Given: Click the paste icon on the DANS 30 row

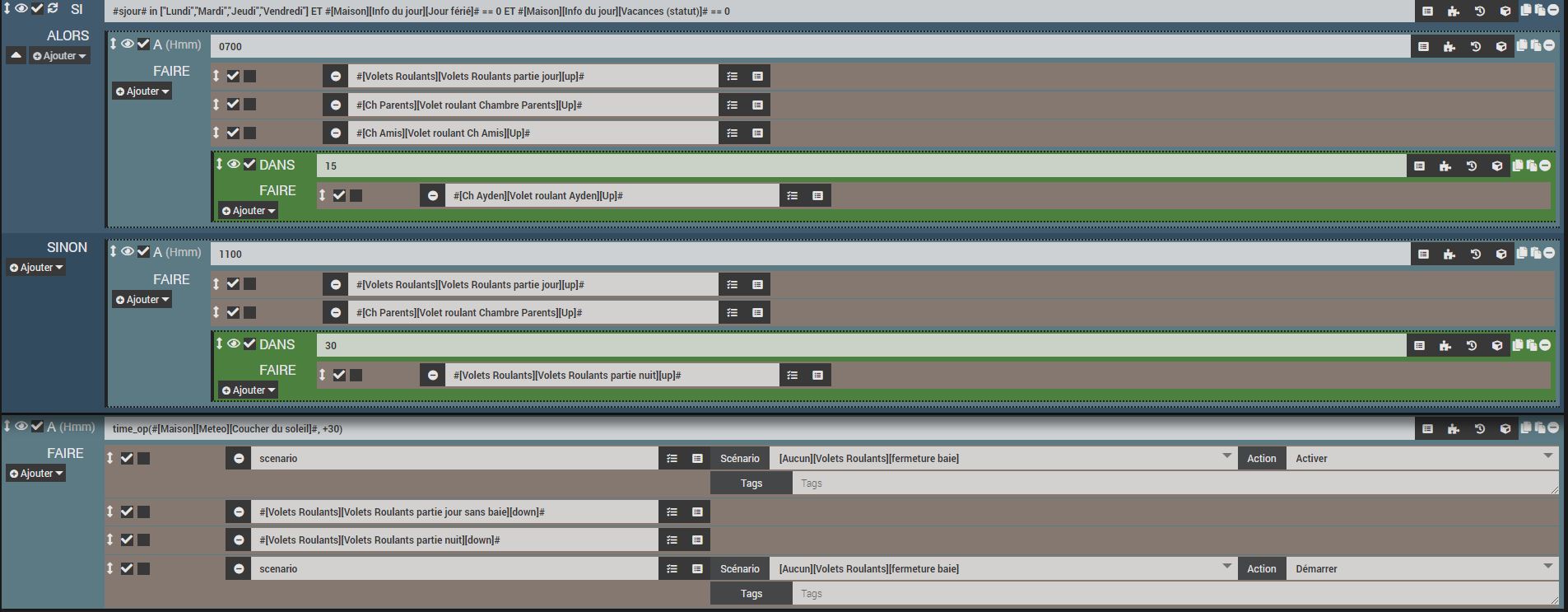Looking at the screenshot, I should (x=1531, y=345).
